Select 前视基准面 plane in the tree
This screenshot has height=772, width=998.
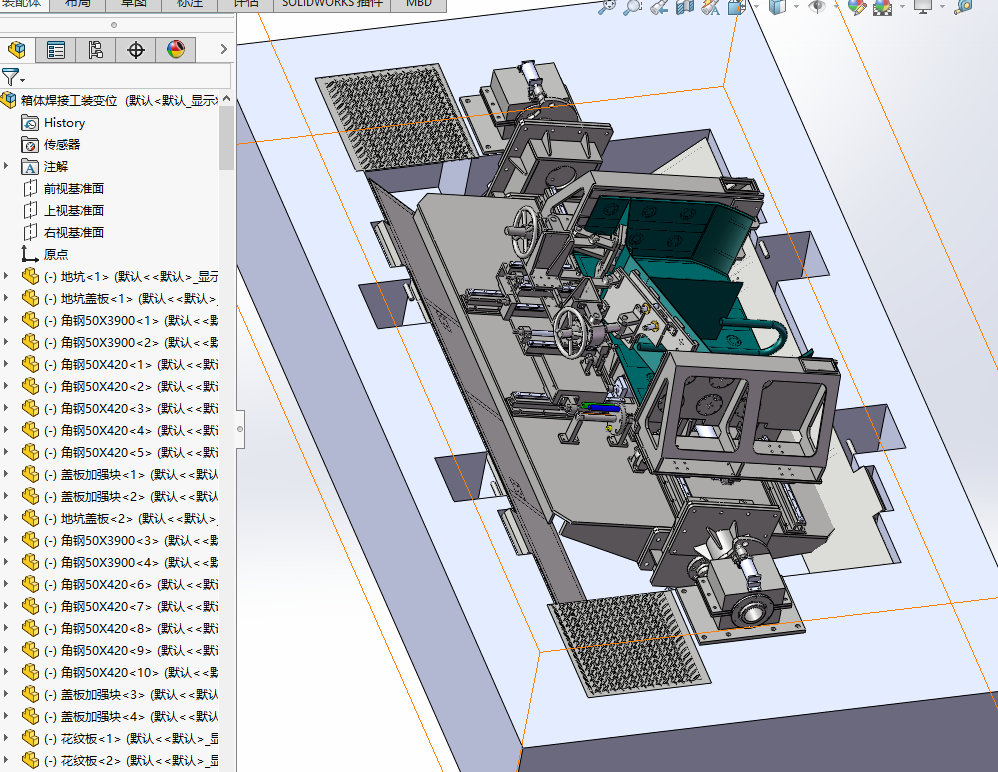(73, 189)
